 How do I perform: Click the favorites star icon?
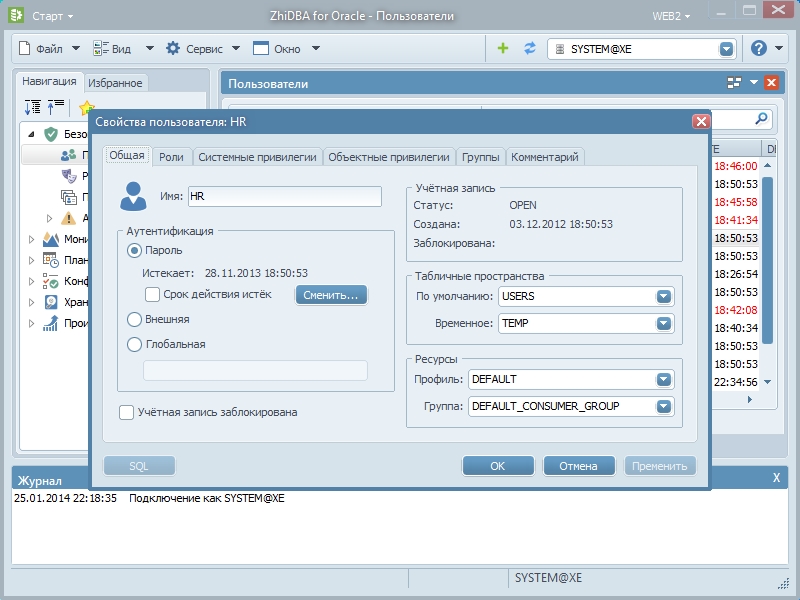[x=86, y=107]
